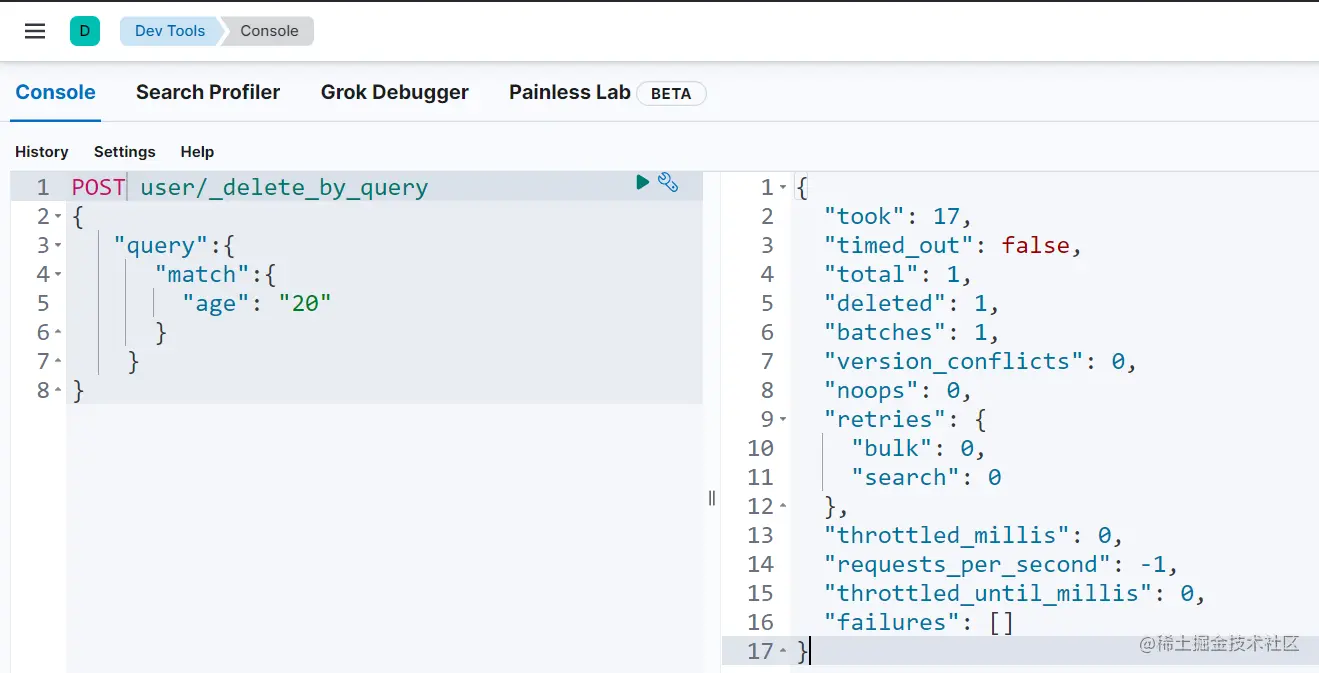
Task: Open the hamburger navigation menu
Action: click(x=35, y=31)
